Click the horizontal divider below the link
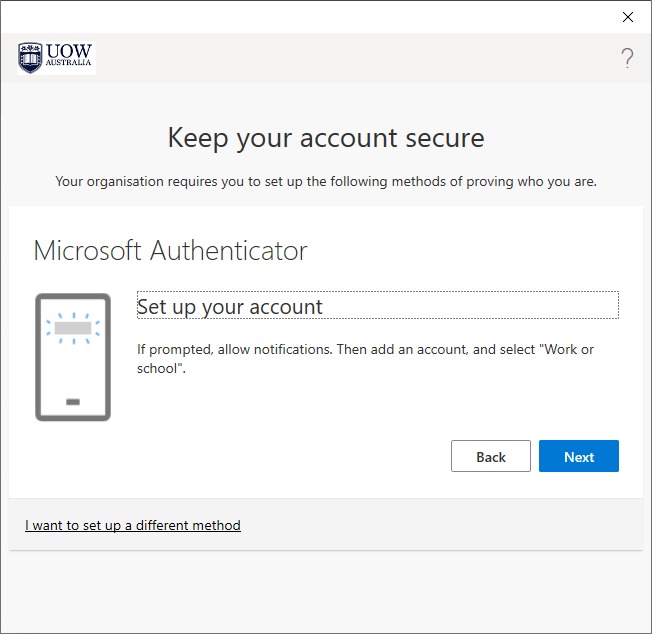This screenshot has width=652, height=634. click(326, 550)
